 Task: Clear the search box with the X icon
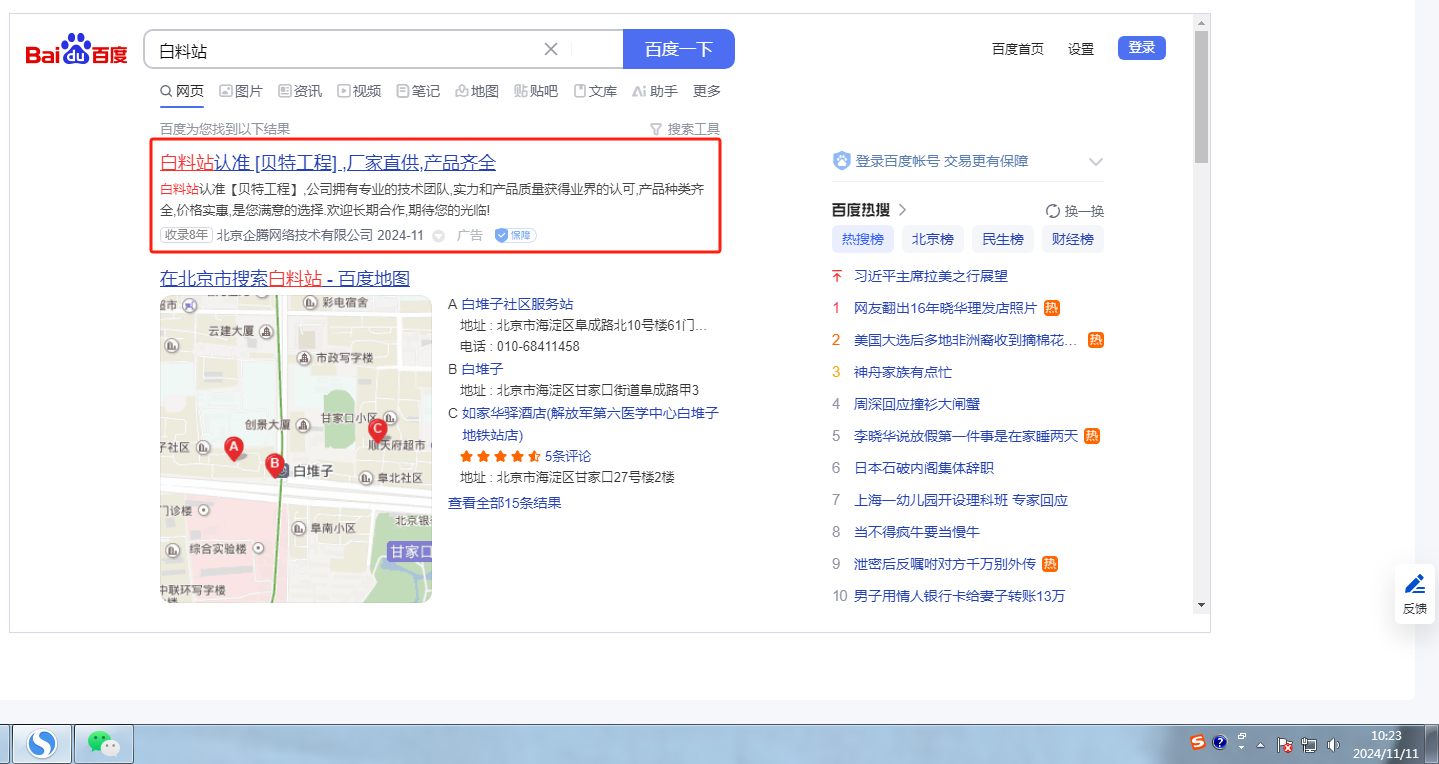point(551,49)
